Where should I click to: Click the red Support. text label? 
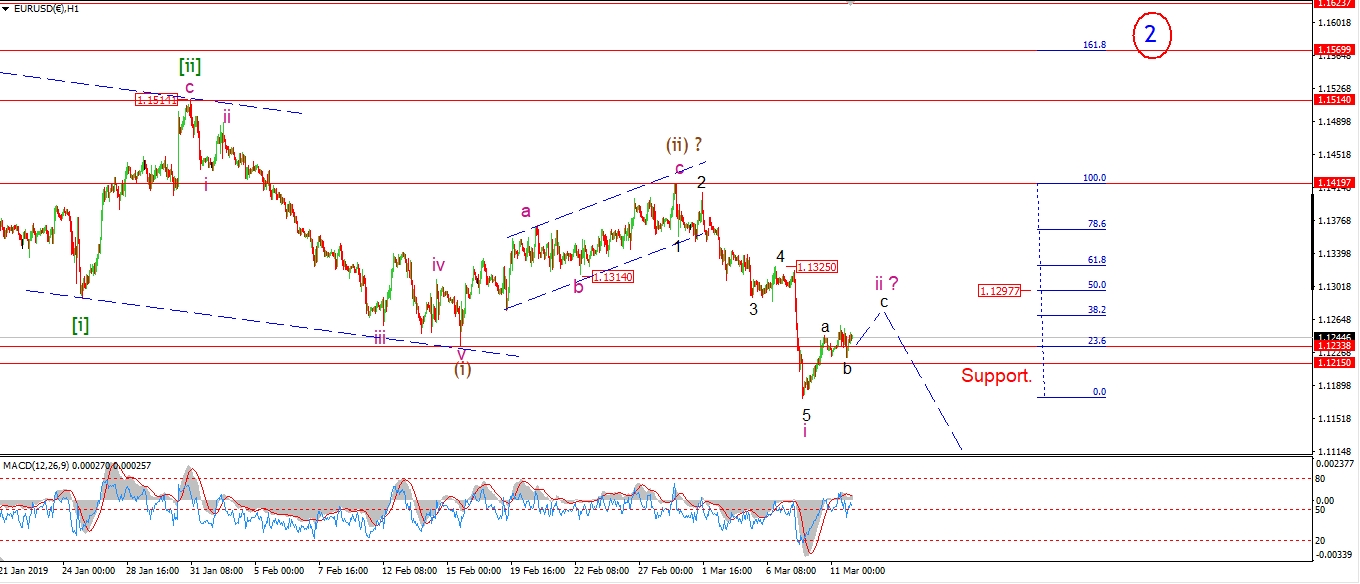click(997, 376)
